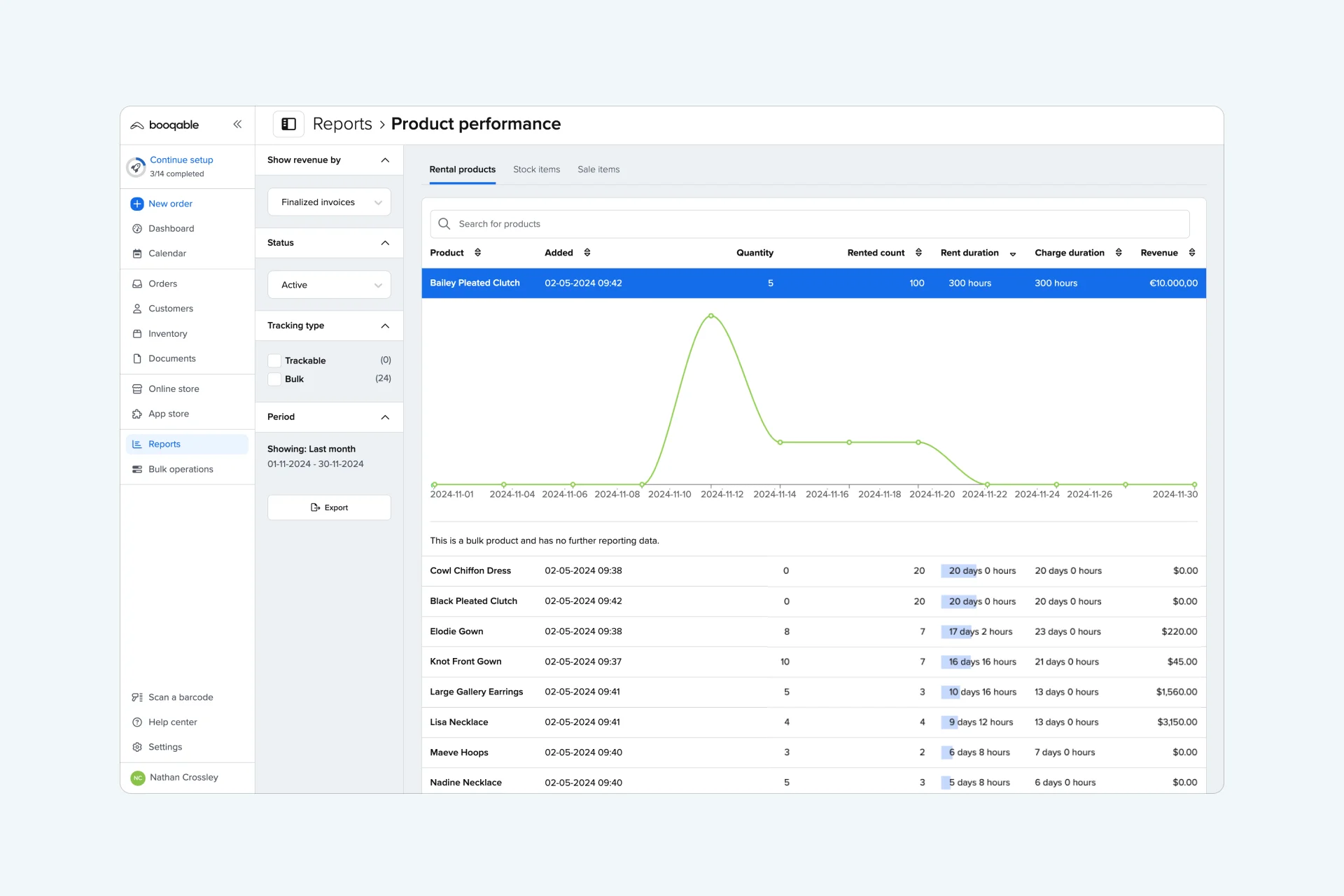Image resolution: width=1344 pixels, height=896 pixels.
Task: Collapse the sidebar with double-chevron icon
Action: click(x=237, y=124)
